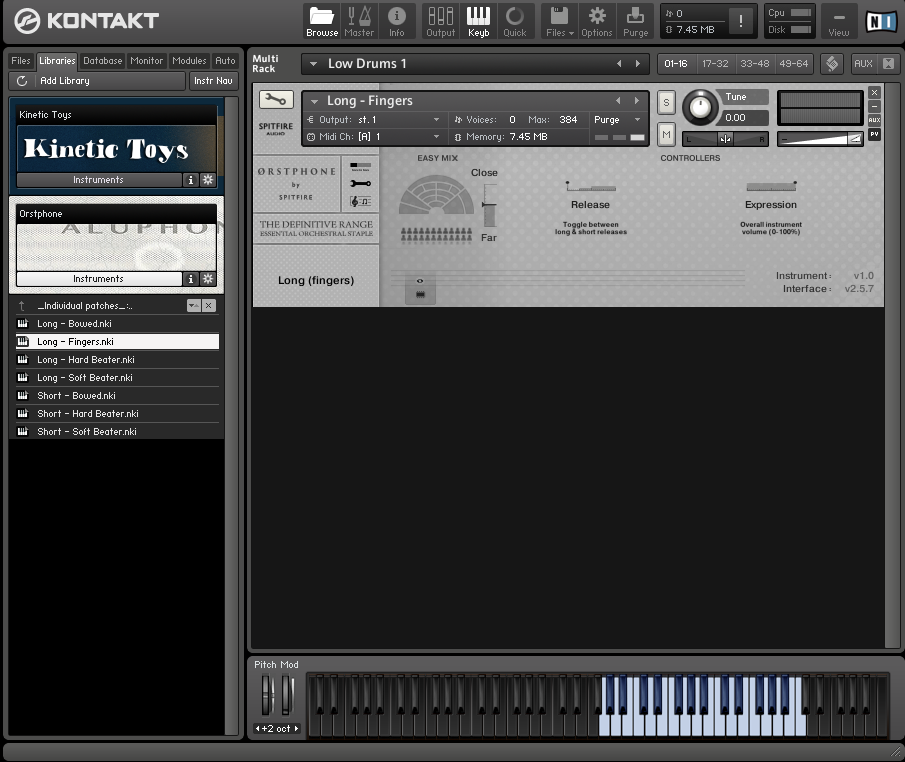The height and width of the screenshot is (762, 905).
Task: Select Long - Fingers.nki patch
Action: coord(117,342)
